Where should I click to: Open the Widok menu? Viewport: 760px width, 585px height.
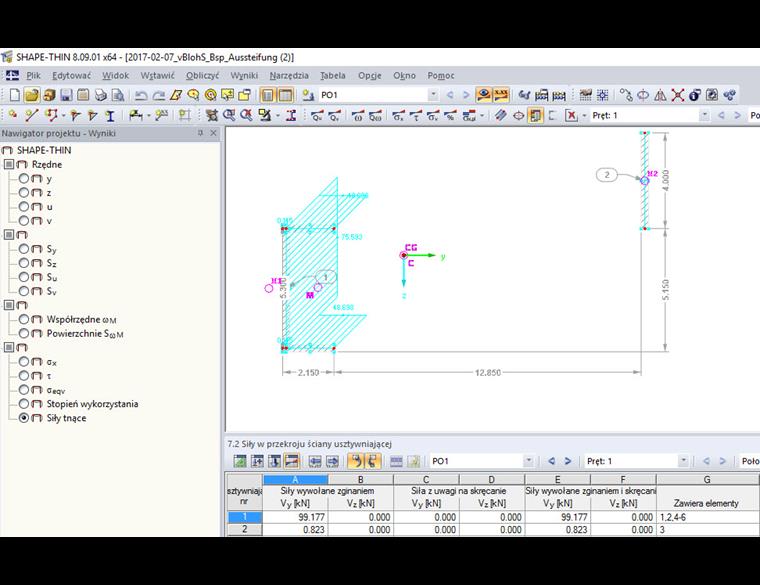pos(115,76)
